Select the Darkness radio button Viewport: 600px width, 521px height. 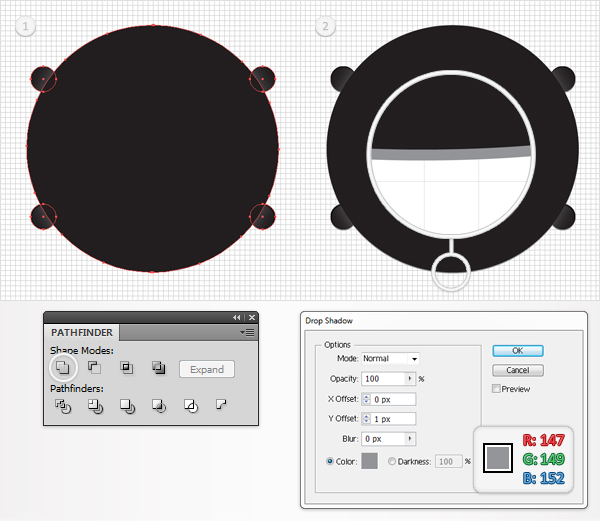pyautogui.click(x=392, y=461)
